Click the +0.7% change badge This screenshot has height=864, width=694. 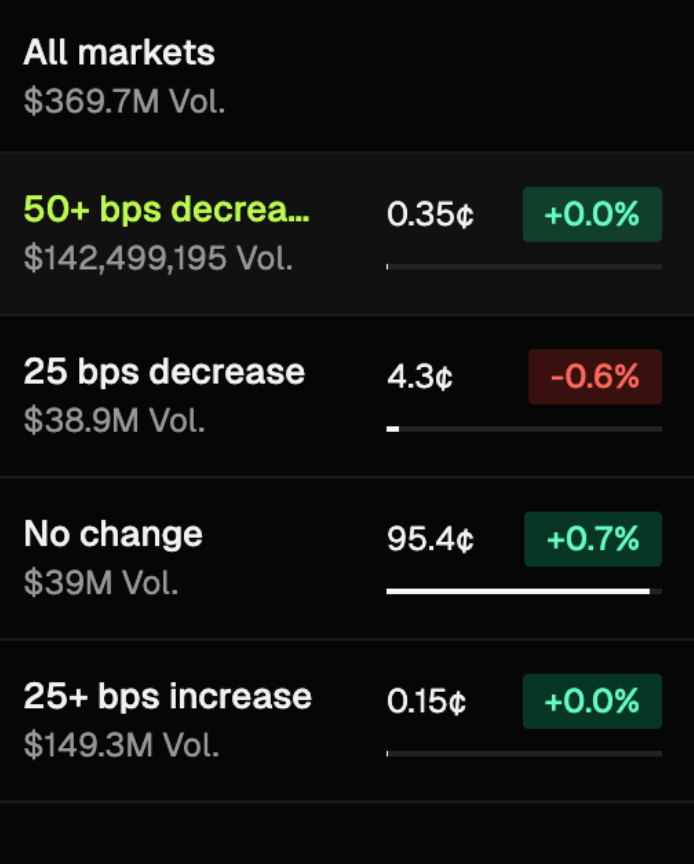(x=593, y=539)
